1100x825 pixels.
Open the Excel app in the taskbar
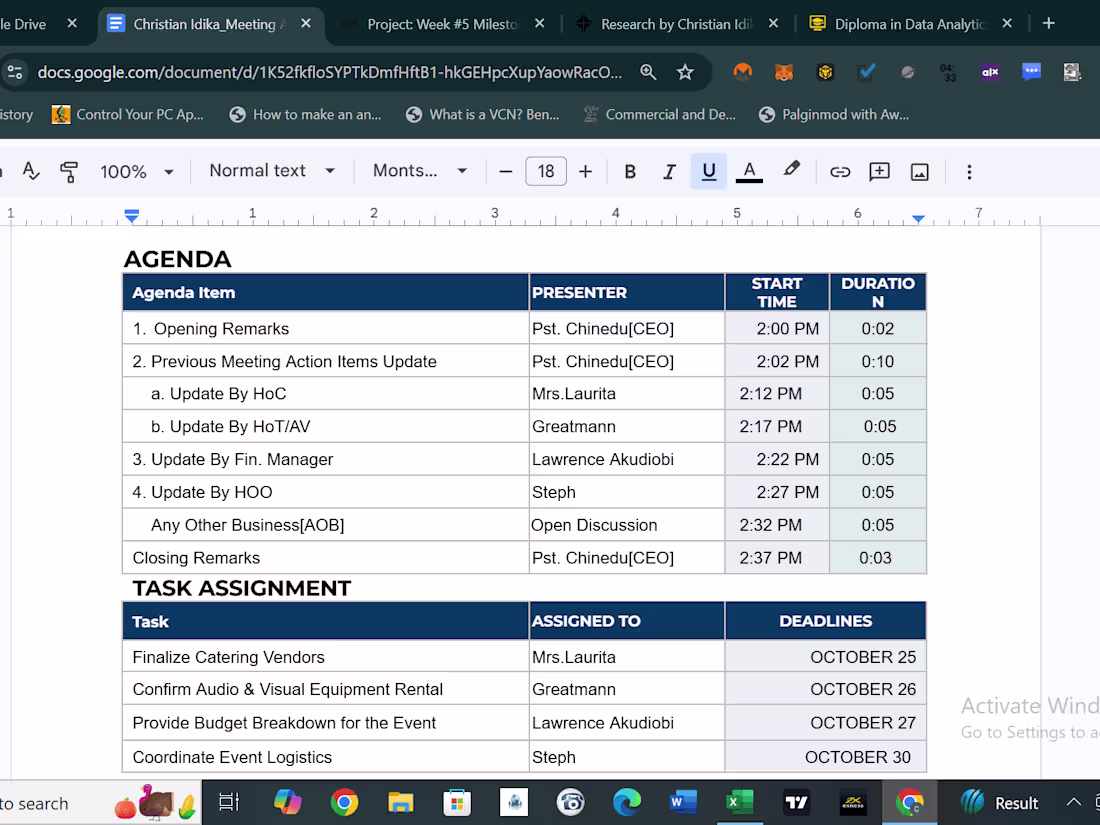coord(739,802)
